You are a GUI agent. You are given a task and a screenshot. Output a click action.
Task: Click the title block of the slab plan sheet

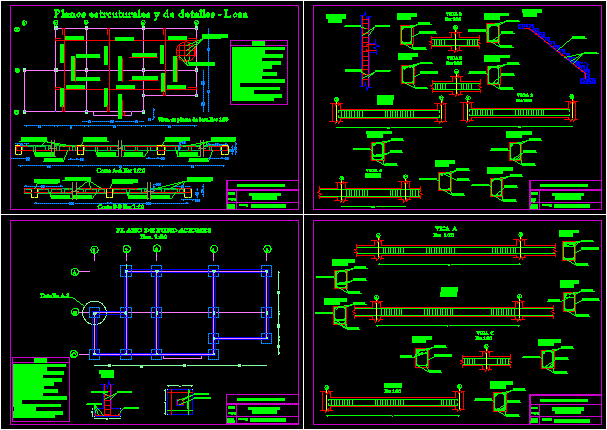click(x=262, y=194)
